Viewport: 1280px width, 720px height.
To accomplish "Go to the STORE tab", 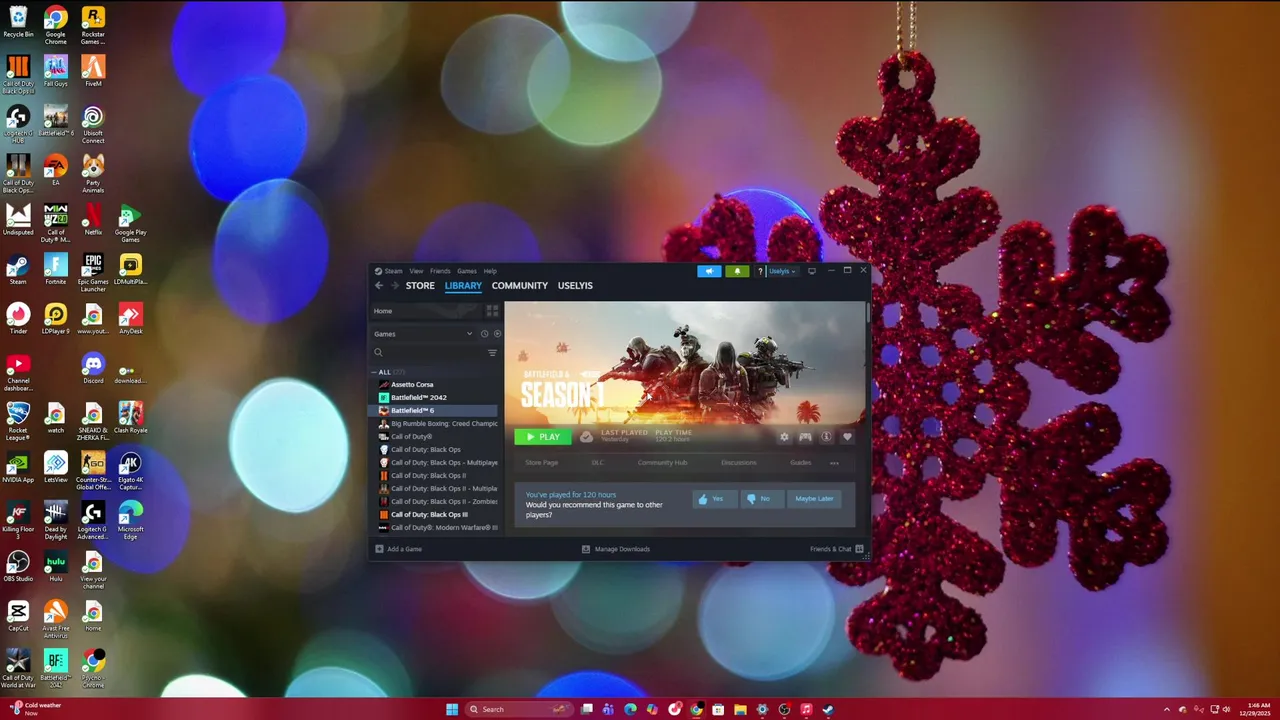I will [420, 285].
